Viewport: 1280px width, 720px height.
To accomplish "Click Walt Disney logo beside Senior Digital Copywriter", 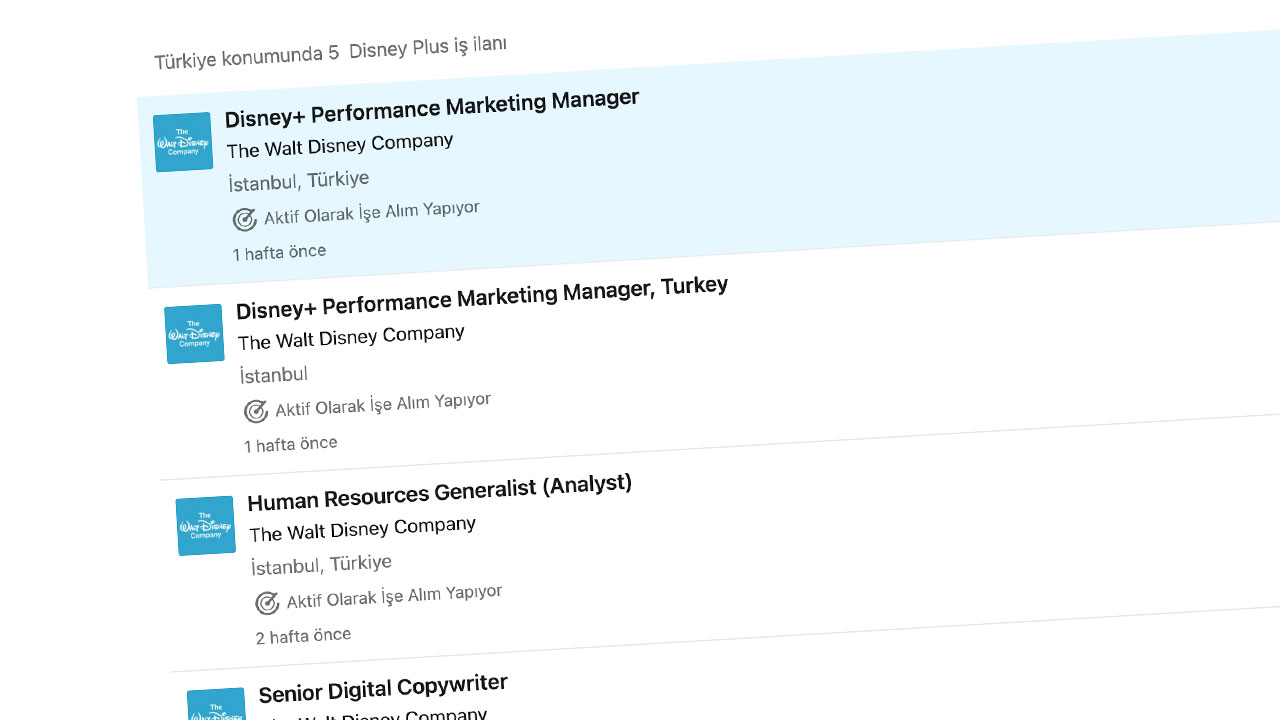I will coord(217,704).
